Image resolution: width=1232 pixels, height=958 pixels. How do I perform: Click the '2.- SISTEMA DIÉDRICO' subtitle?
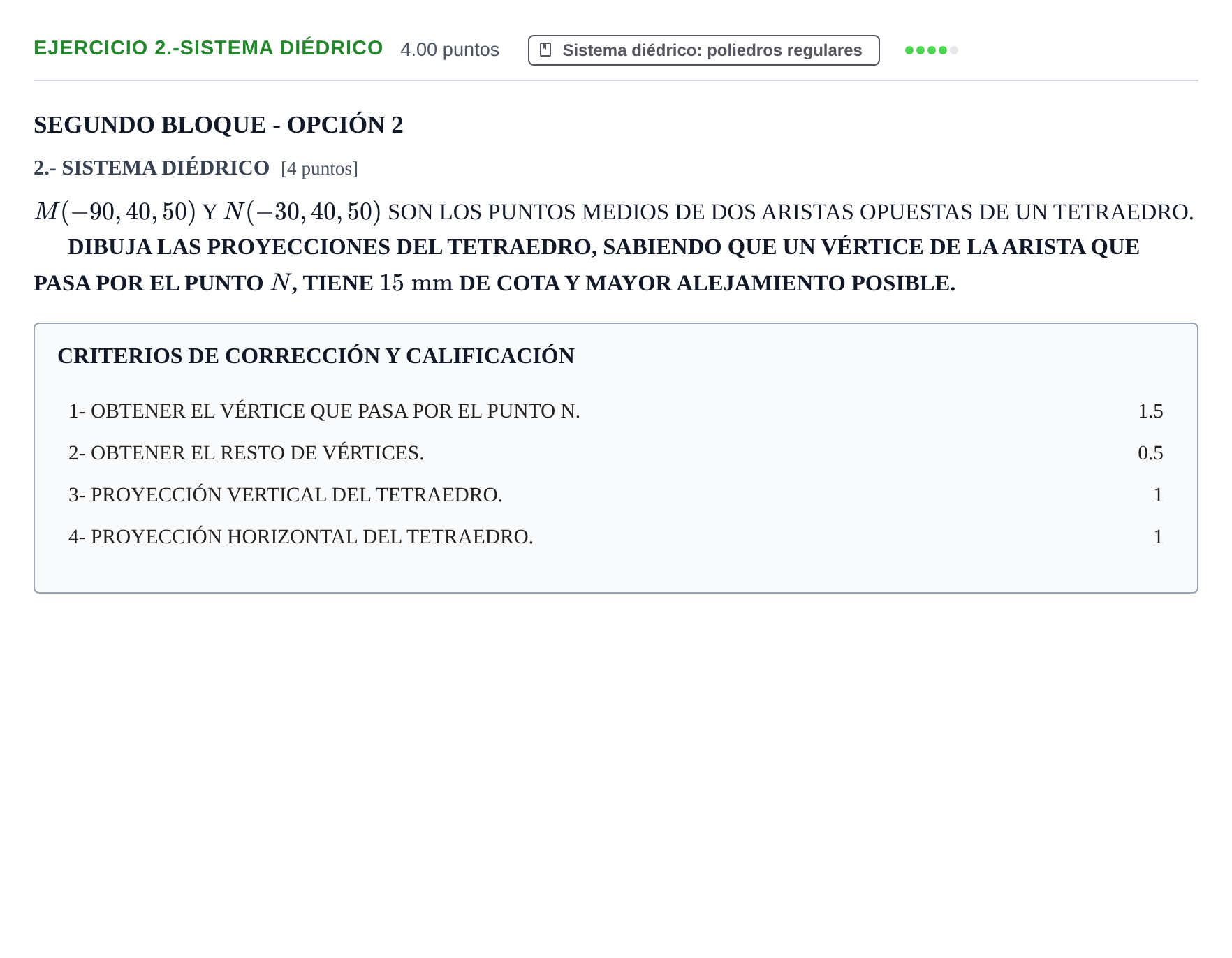point(152,168)
